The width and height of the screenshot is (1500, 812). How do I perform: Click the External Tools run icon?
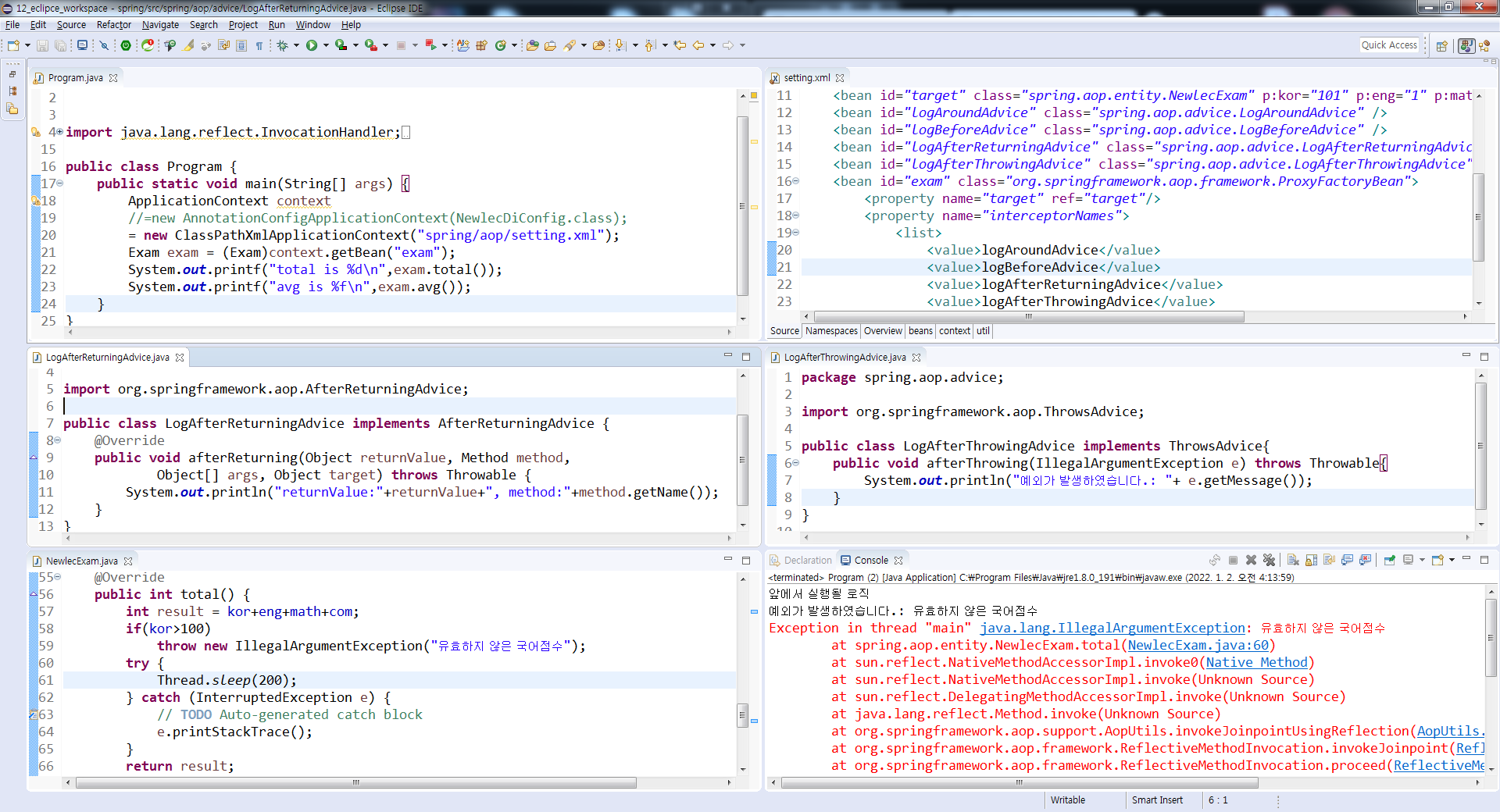(x=371, y=45)
